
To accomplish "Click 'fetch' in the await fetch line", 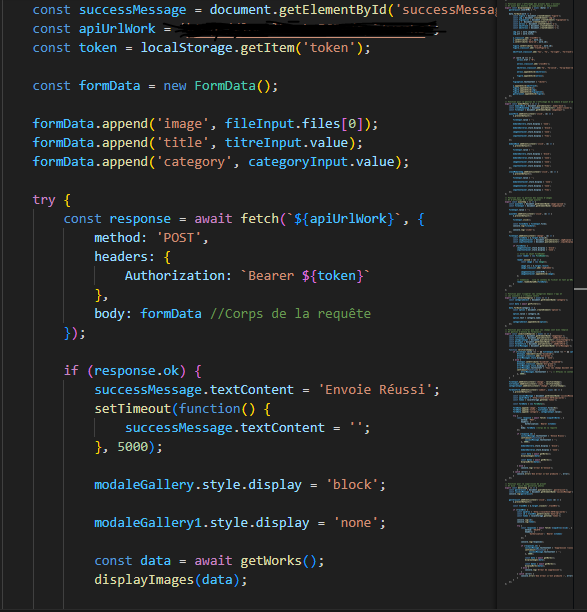I will 259,219.
